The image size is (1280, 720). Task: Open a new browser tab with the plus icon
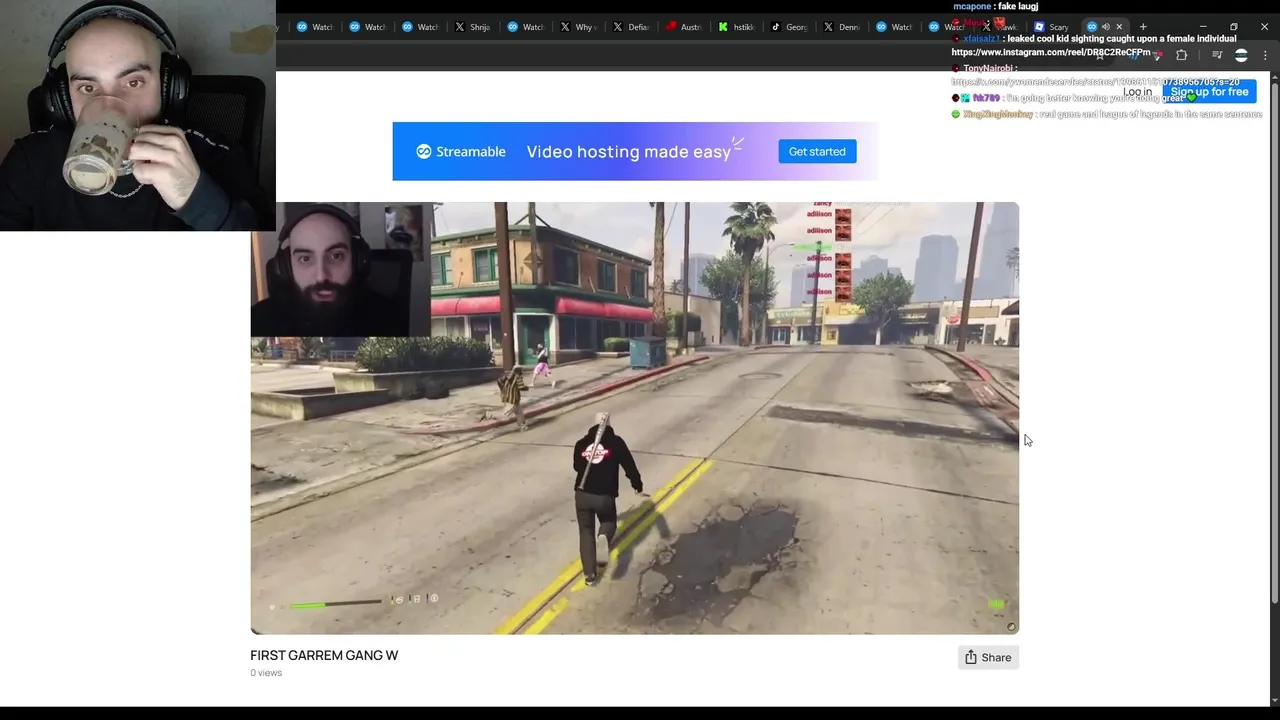coord(1143,27)
